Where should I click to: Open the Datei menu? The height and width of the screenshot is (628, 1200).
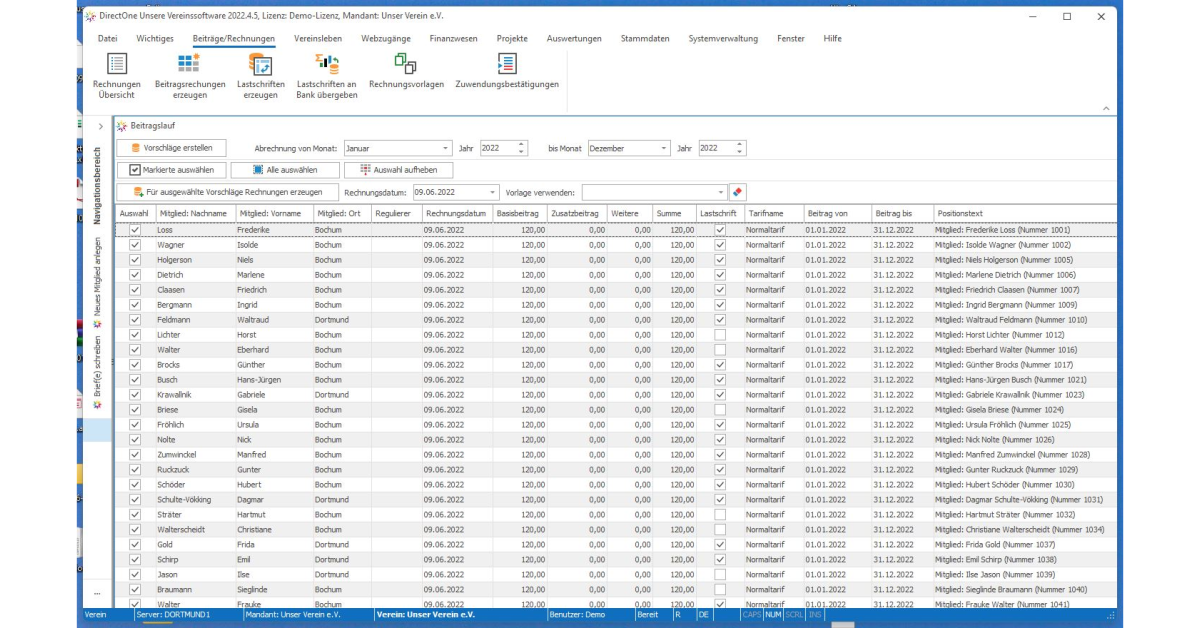pyautogui.click(x=107, y=38)
